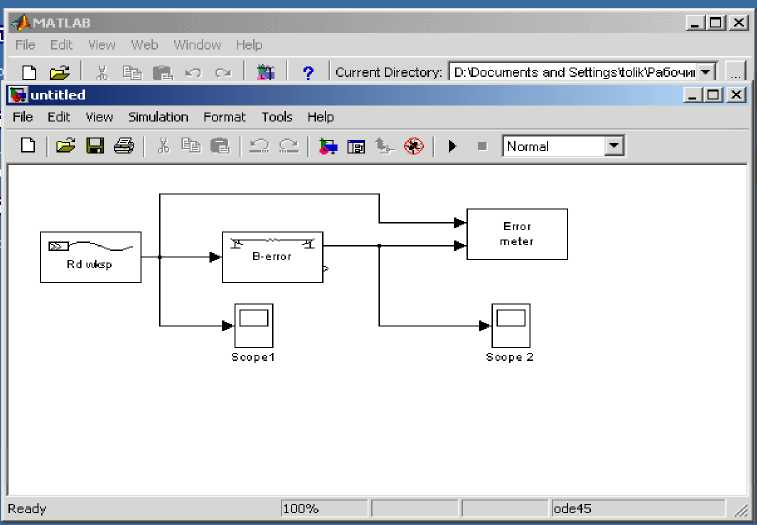The image size is (757, 525).
Task: Paste in MATLAB window toolbar
Action: click(163, 72)
